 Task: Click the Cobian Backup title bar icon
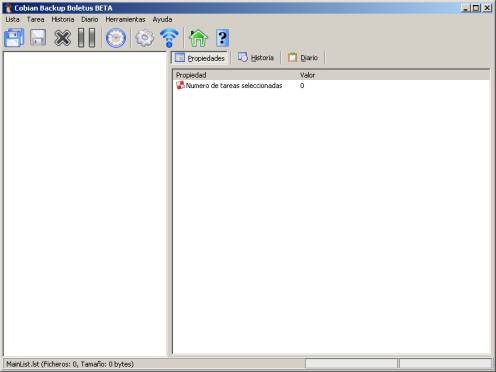click(8, 8)
